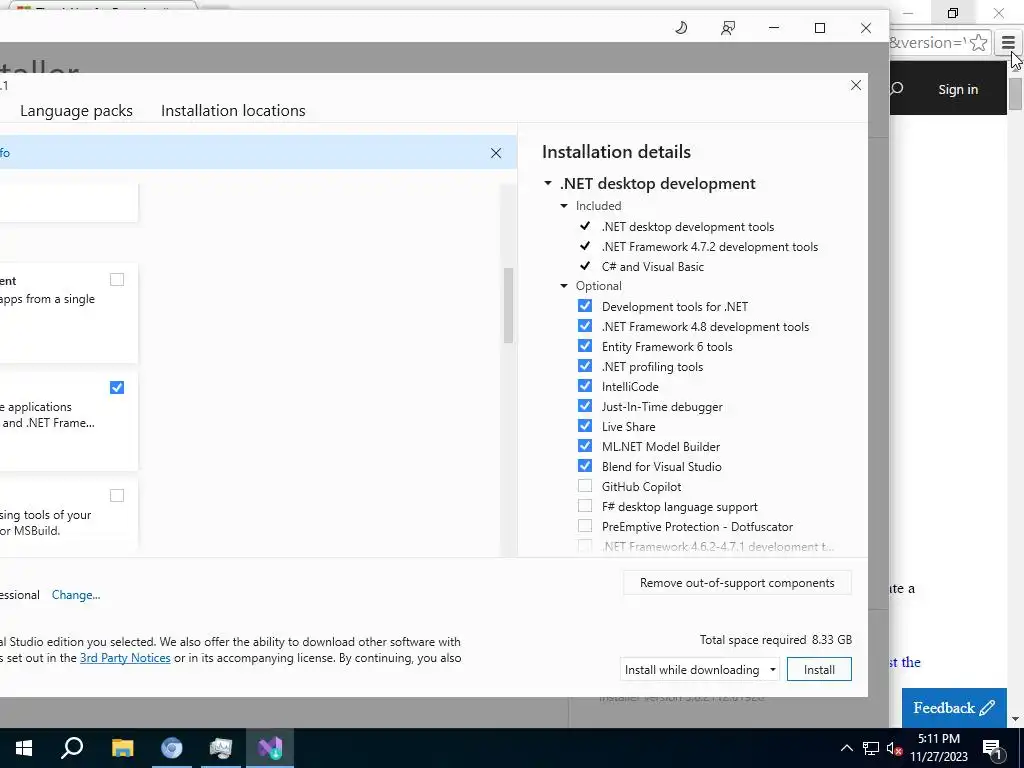Screen dimensions: 1024x768
Task: Click the .NET Framework 4.7.2 development tools entry
Action: pyautogui.click(x=709, y=247)
